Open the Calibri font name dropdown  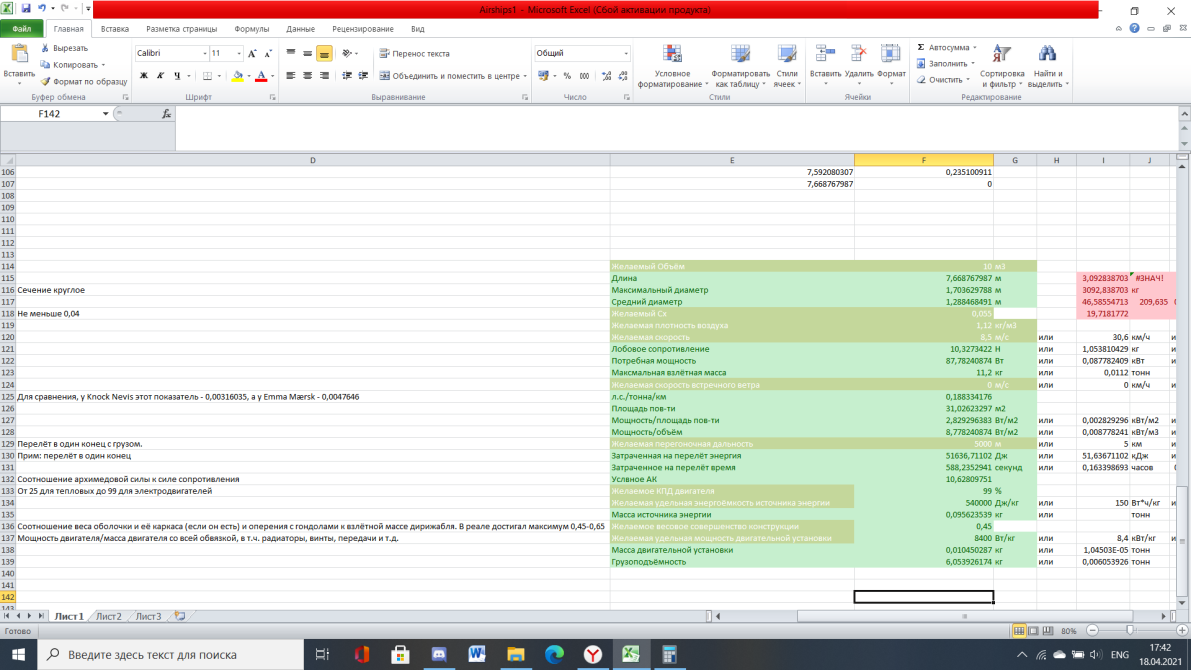click(x=205, y=54)
